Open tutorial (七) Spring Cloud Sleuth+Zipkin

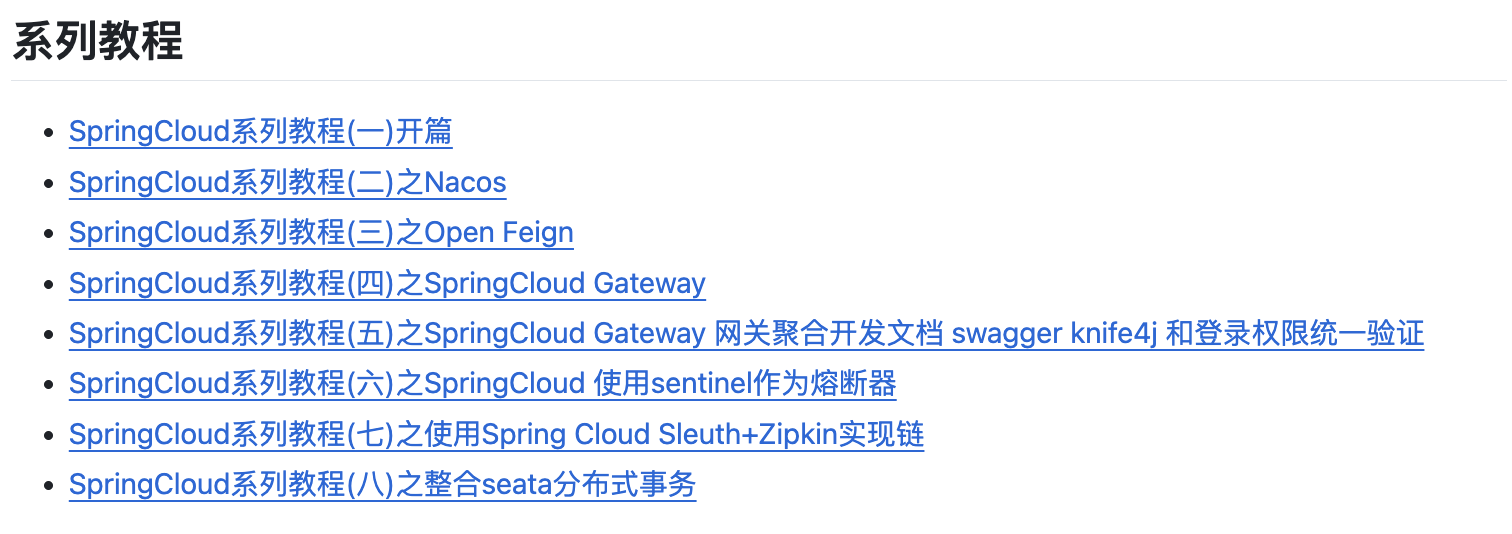(x=496, y=435)
